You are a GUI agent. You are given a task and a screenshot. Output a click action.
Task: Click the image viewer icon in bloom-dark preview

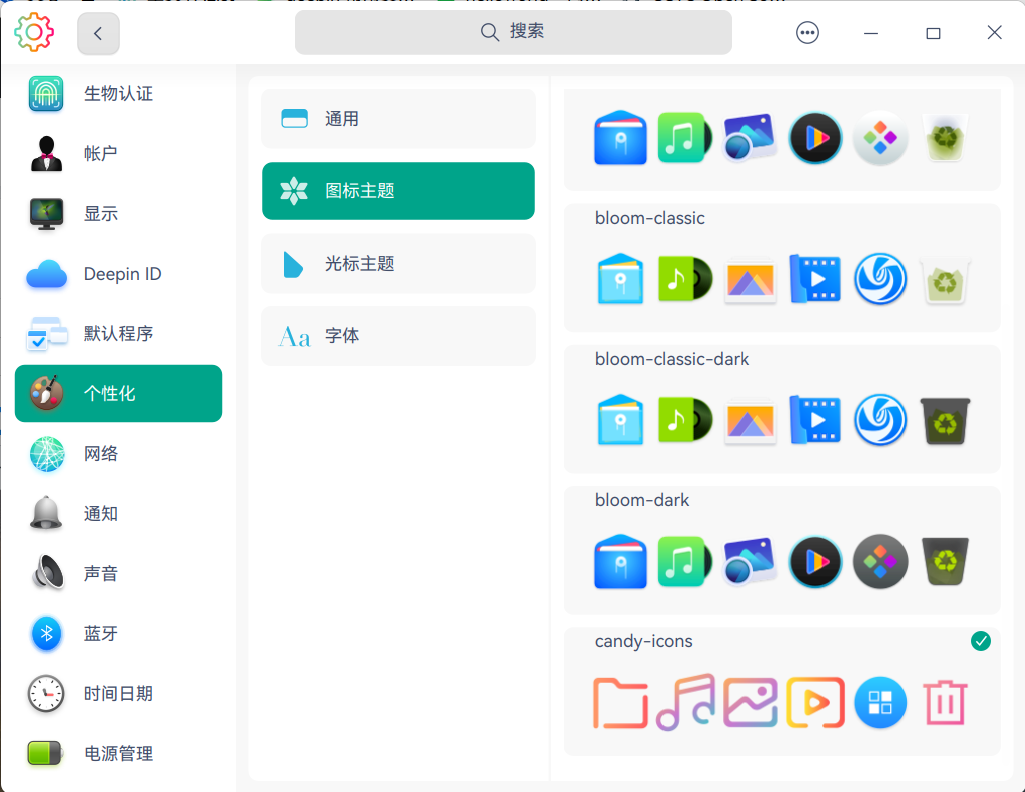pos(750,561)
